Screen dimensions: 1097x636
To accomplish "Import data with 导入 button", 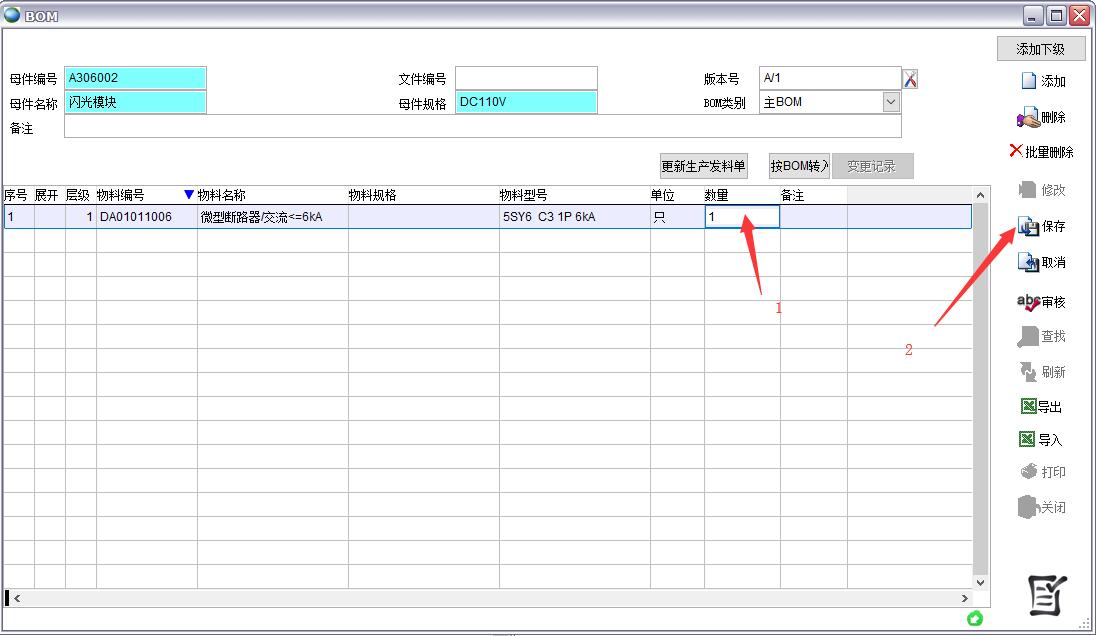I will (1041, 440).
